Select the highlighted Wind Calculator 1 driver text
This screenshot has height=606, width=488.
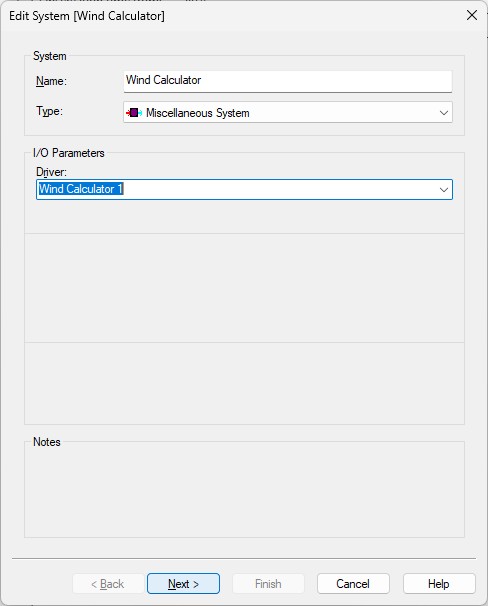[x=81, y=189]
